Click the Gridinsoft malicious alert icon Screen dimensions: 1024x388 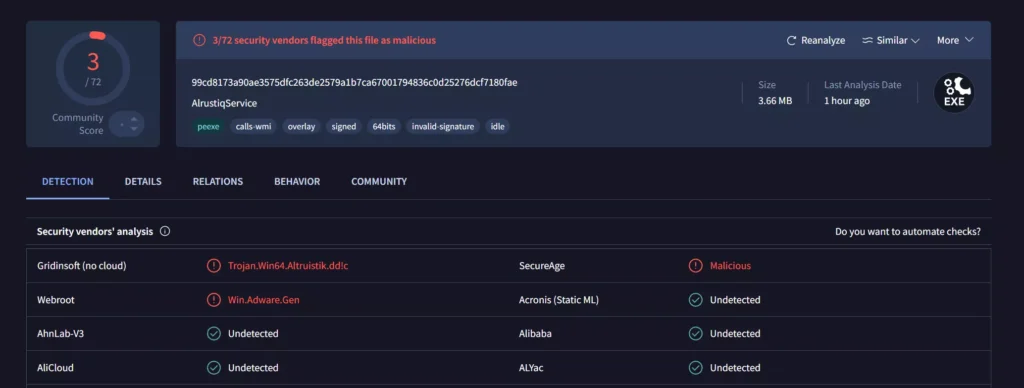click(214, 266)
